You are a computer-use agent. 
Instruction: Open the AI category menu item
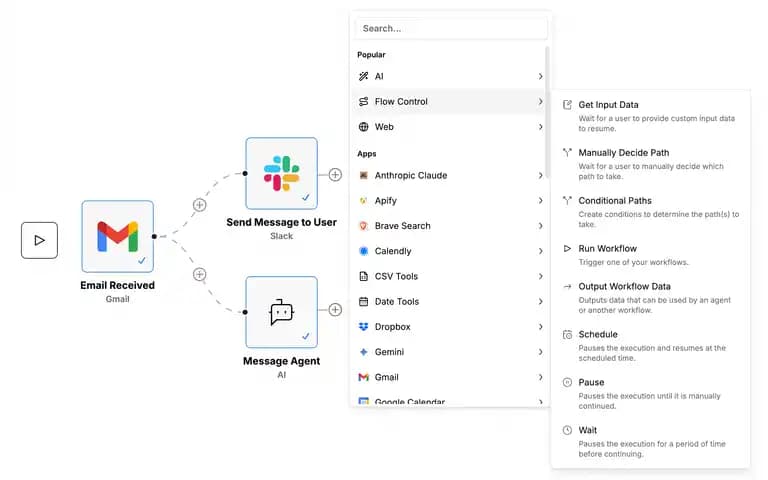click(x=450, y=76)
